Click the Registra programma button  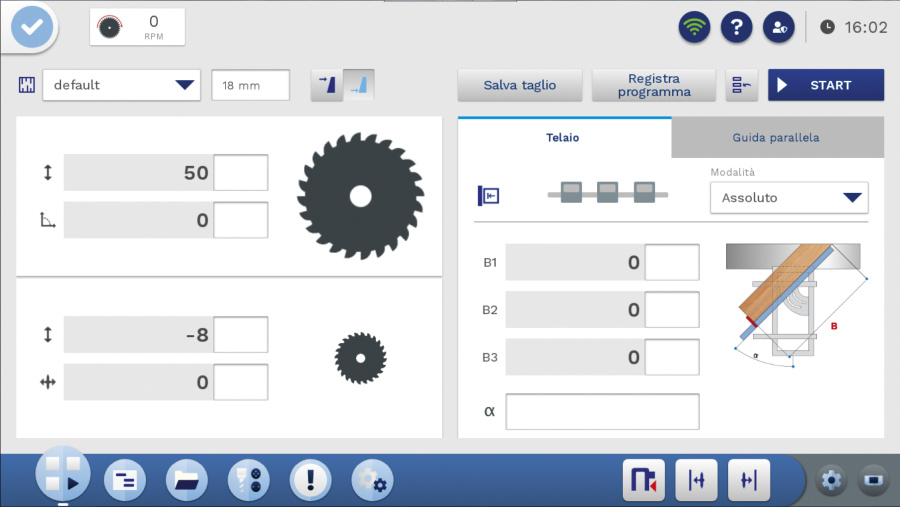pyautogui.click(x=654, y=85)
